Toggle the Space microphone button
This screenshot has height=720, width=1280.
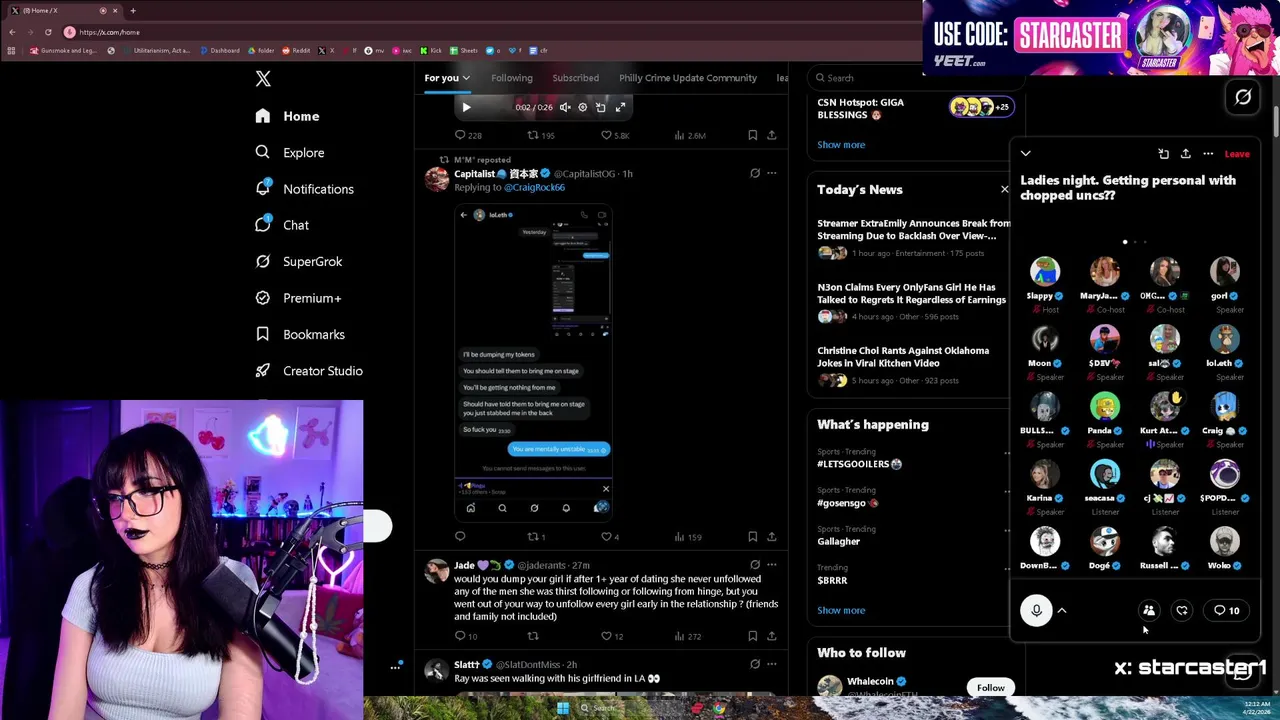tap(1036, 610)
